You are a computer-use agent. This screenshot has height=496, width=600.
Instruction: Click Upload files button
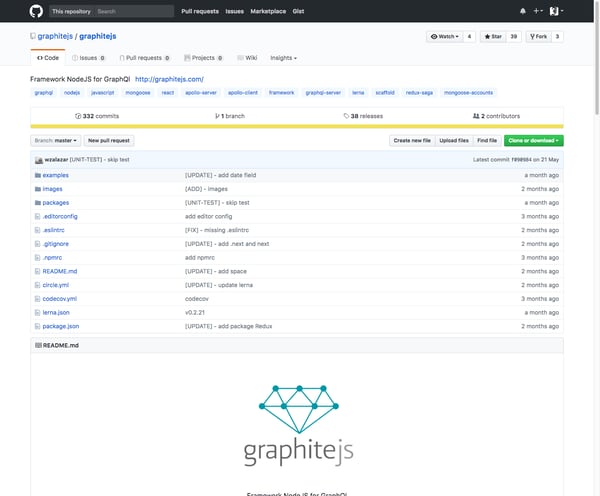click(454, 140)
